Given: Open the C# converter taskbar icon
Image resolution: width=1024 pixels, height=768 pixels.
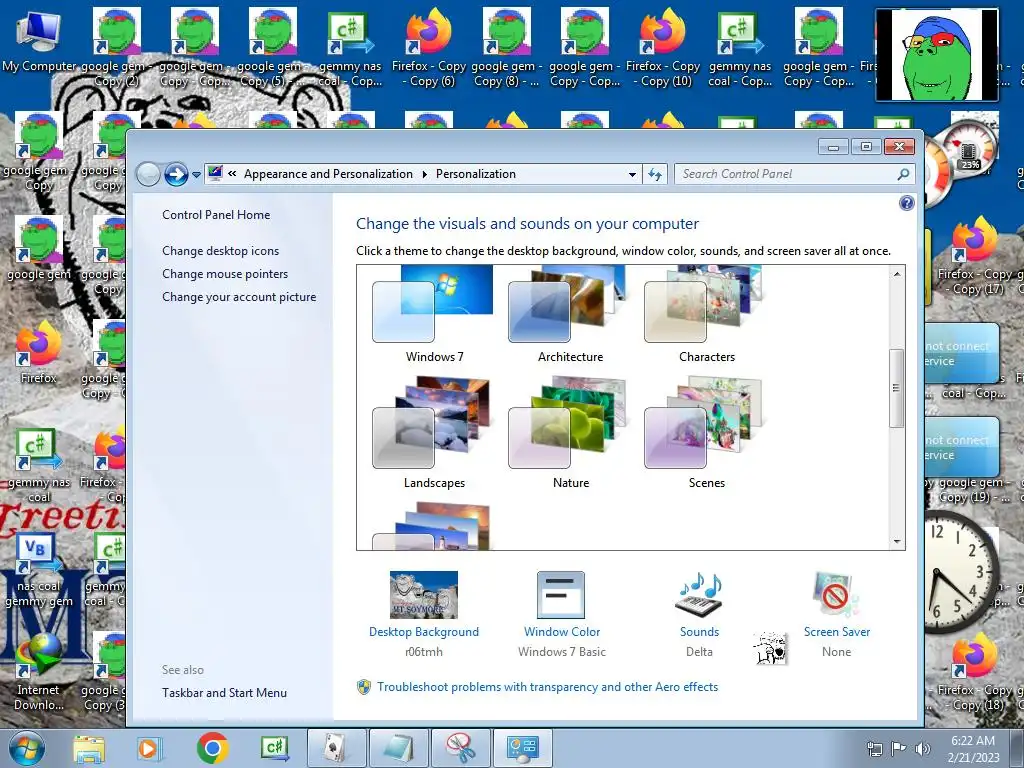Looking at the screenshot, I should (x=274, y=748).
